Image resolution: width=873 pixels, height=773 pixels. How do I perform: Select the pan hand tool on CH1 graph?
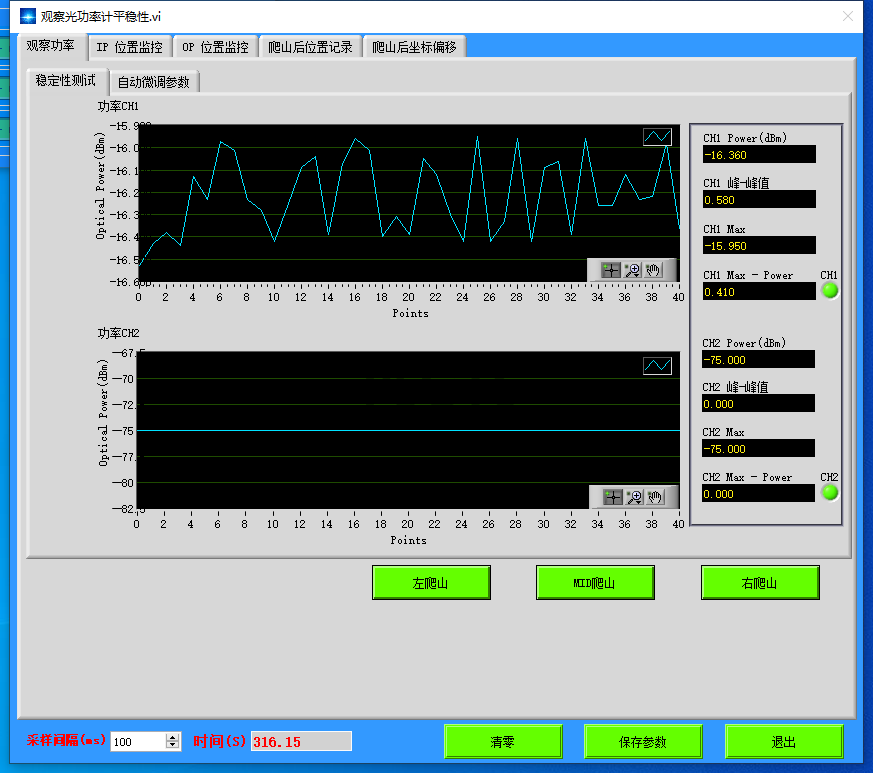[x=653, y=269]
